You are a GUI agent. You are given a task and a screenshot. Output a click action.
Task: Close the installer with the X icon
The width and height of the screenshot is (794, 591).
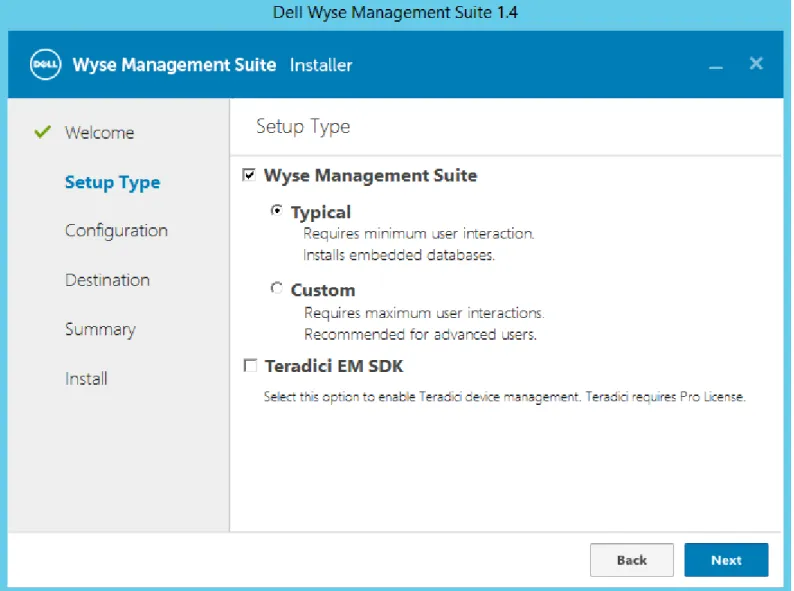(756, 63)
